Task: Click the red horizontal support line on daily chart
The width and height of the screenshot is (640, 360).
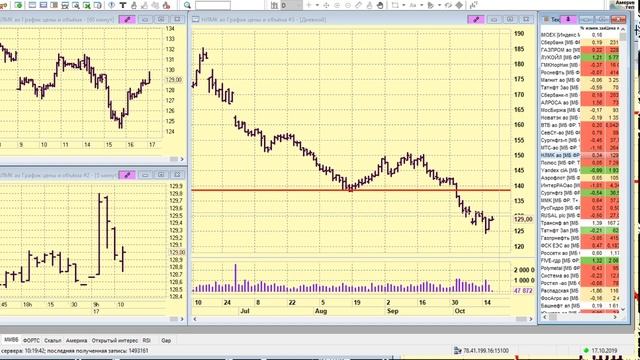Action: pos(351,190)
